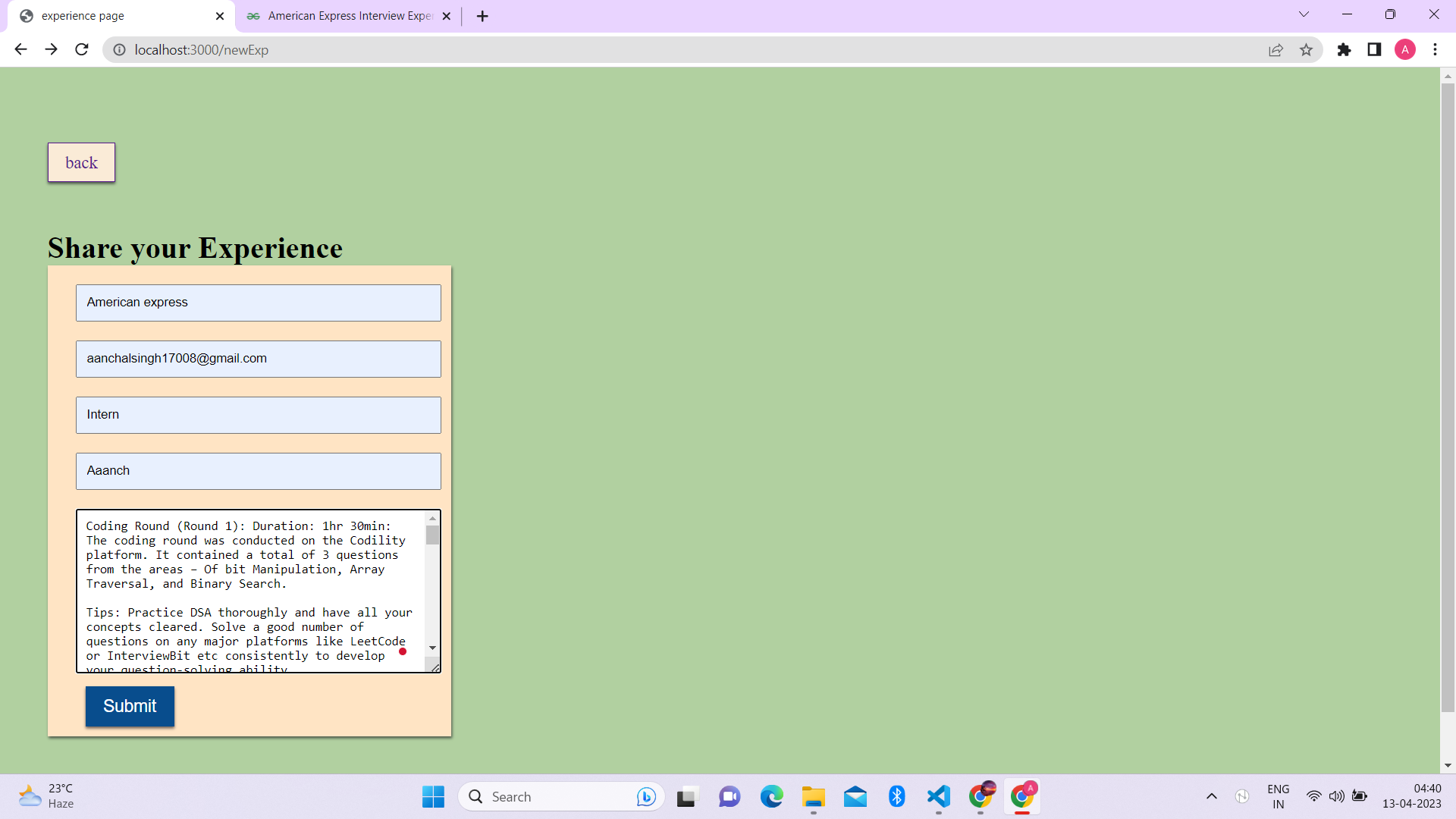Screen dimensions: 1456x819
Task: Close the American Express Interview tab
Action: 446,16
